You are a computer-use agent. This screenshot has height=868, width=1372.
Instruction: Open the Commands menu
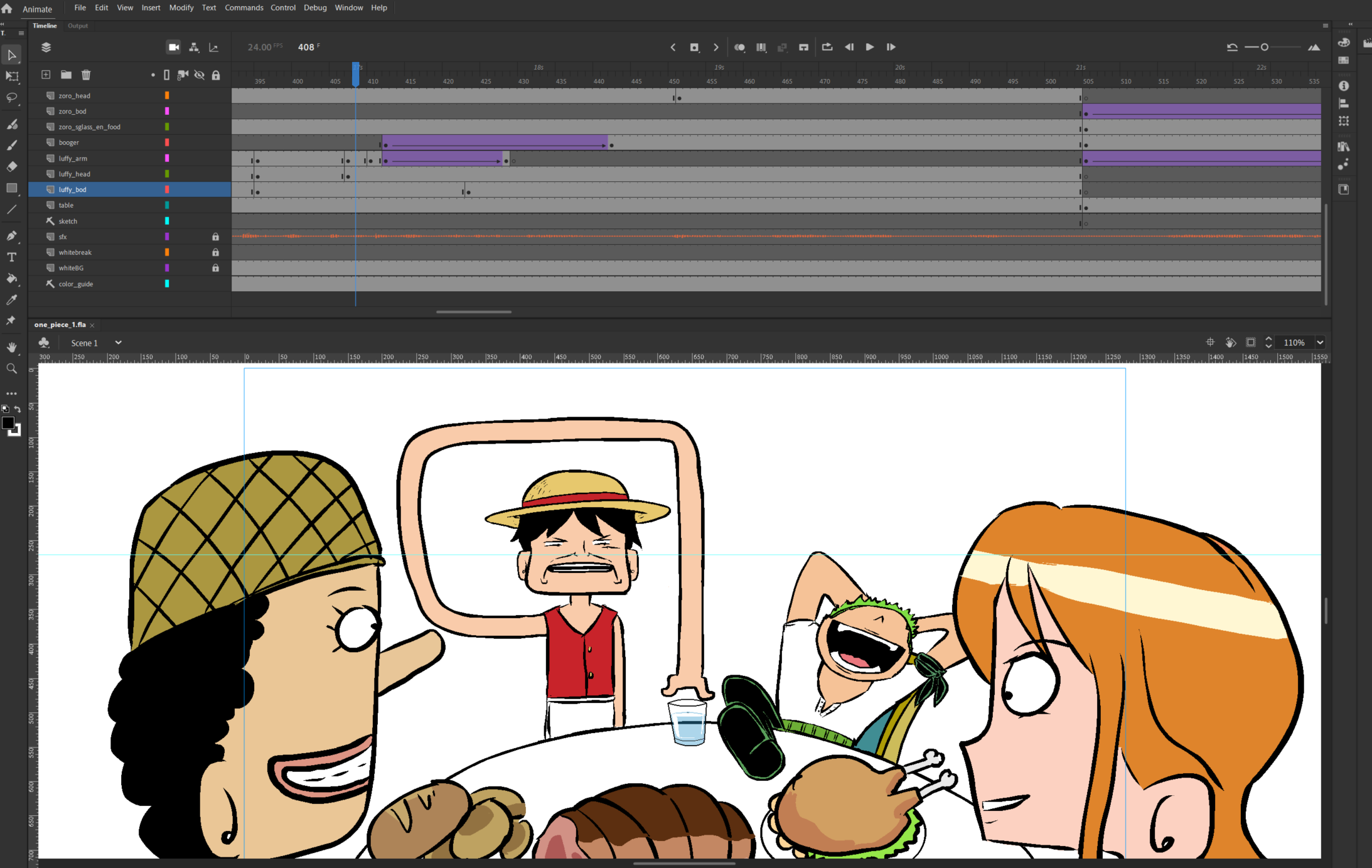244,8
